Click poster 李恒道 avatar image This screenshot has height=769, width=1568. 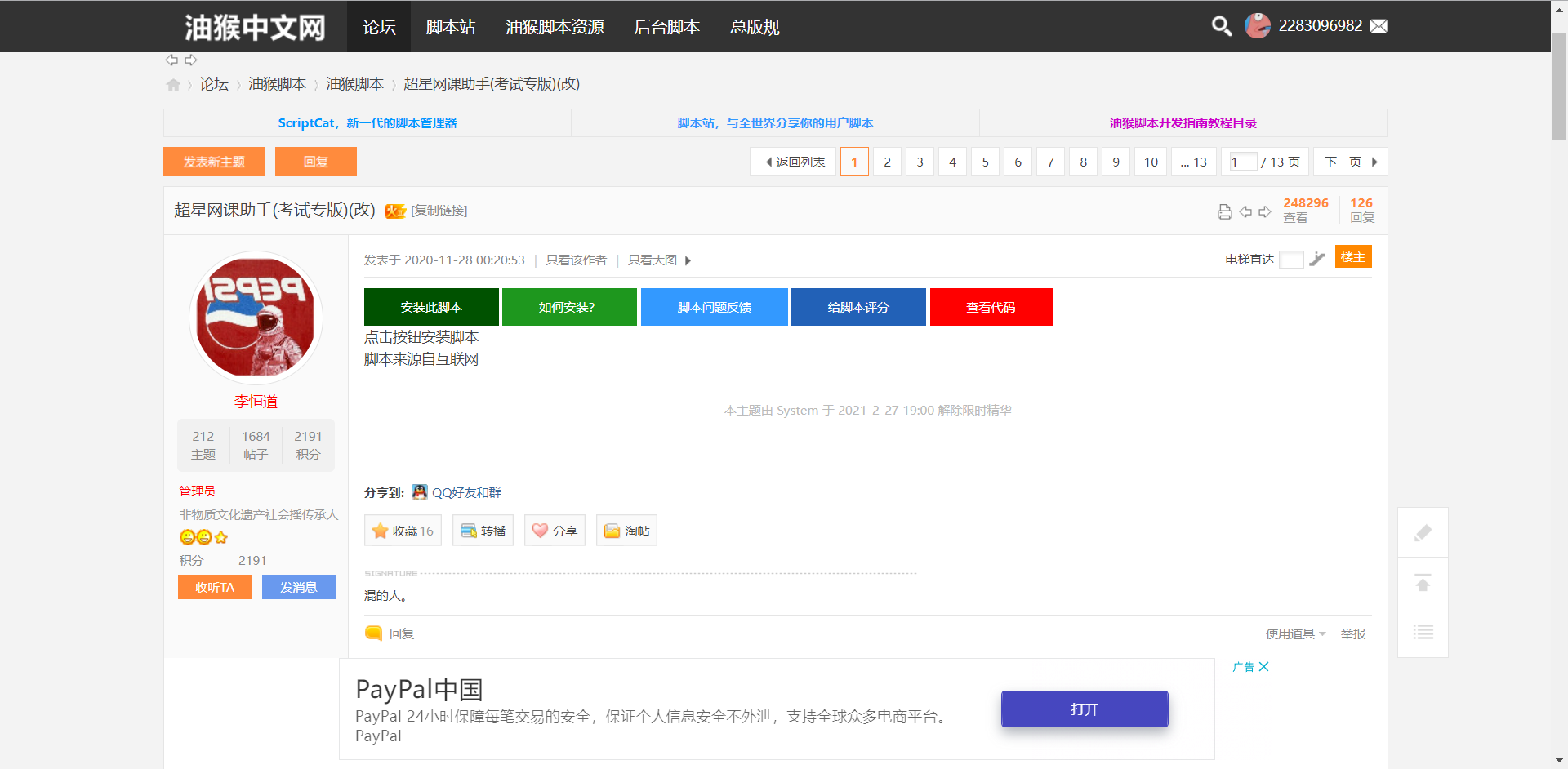pyautogui.click(x=256, y=318)
